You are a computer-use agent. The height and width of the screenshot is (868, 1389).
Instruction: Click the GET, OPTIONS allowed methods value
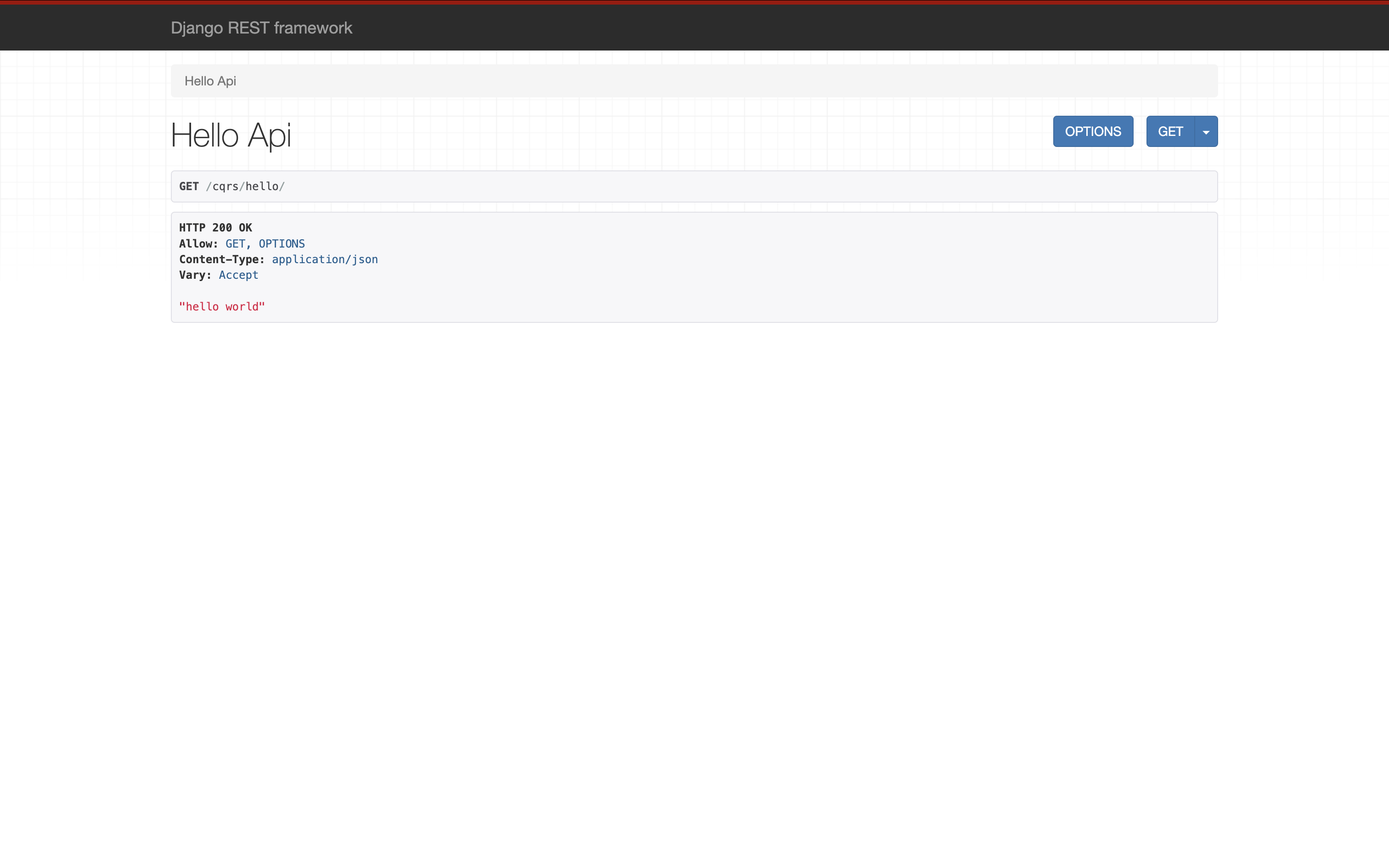click(265, 243)
